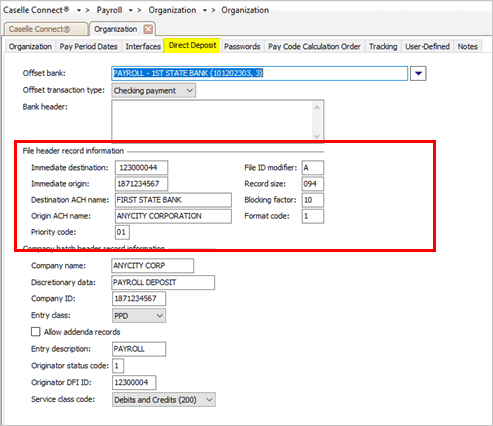This screenshot has width=493, height=426.
Task: Click the Originator DFI ID field
Action: 134,382
